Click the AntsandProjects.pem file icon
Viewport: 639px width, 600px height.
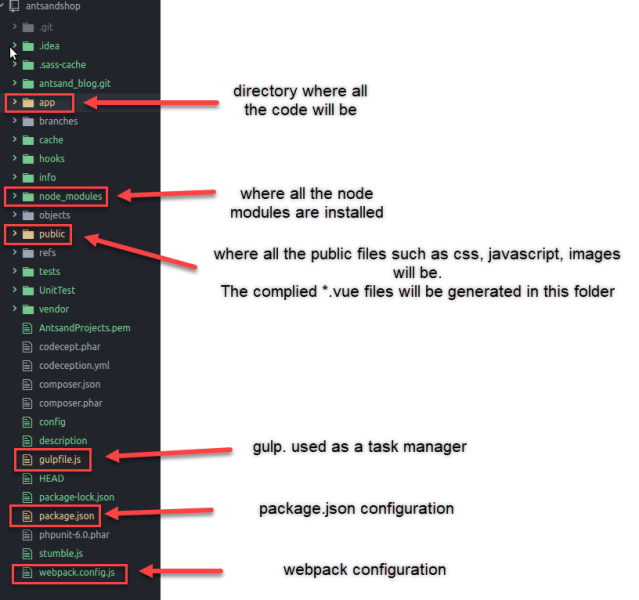(x=27, y=328)
